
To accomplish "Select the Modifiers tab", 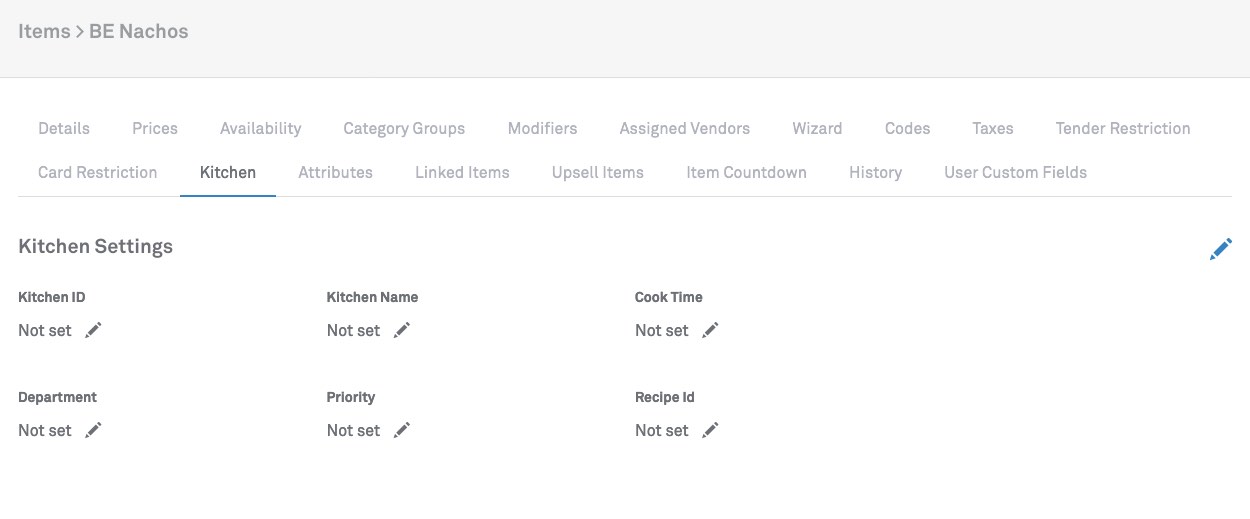I will click(542, 128).
